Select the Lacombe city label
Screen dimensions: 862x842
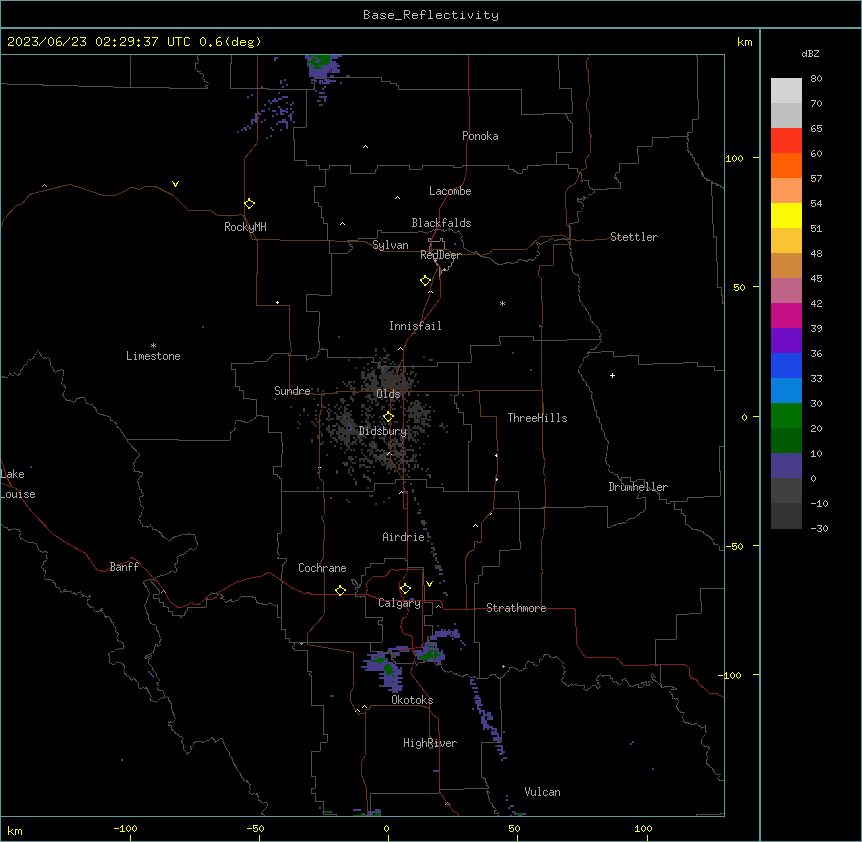[450, 191]
